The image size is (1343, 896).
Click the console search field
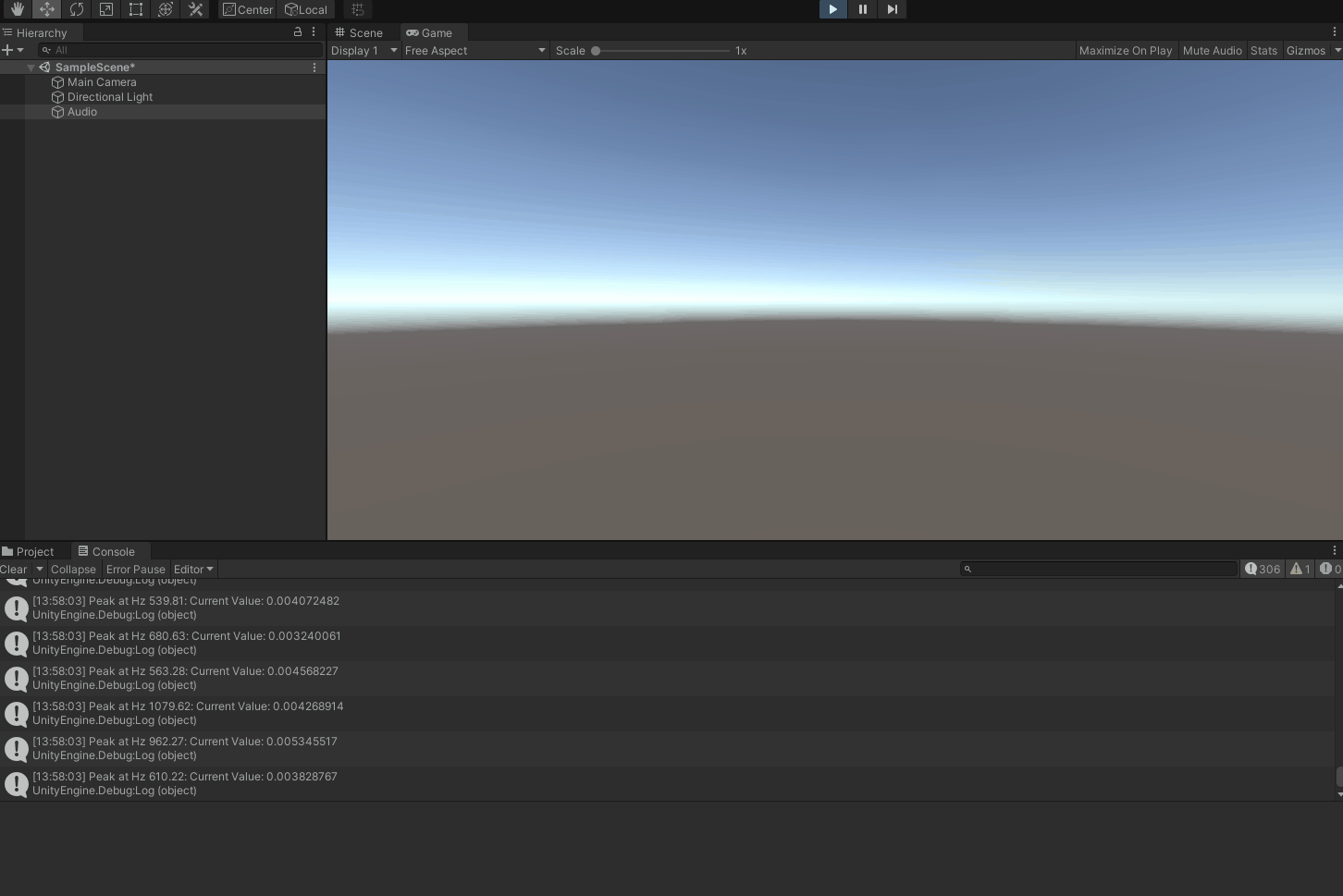click(1099, 569)
